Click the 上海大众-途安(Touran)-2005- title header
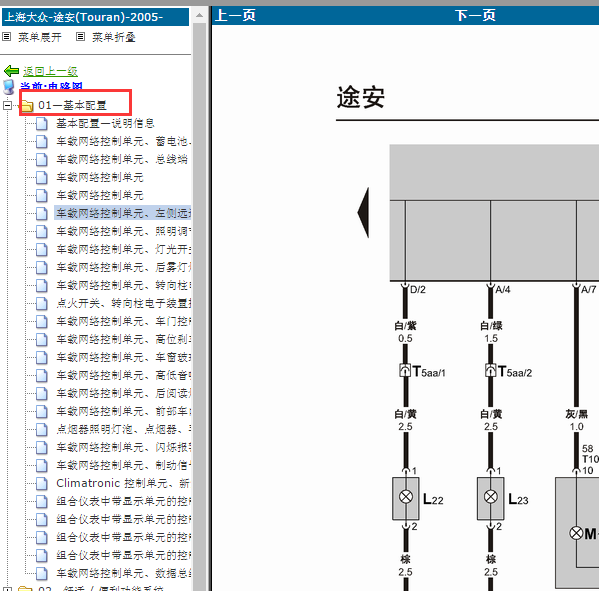The height and width of the screenshot is (591, 599). coord(96,17)
